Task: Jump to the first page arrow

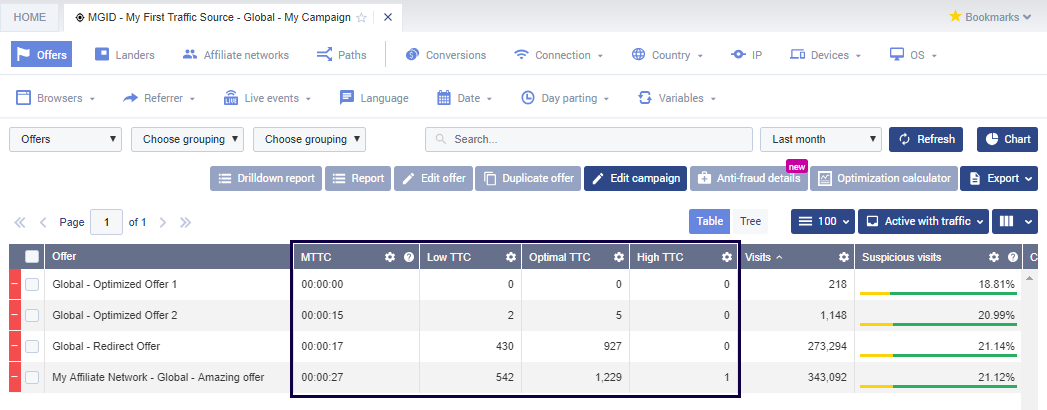Action: point(20,222)
